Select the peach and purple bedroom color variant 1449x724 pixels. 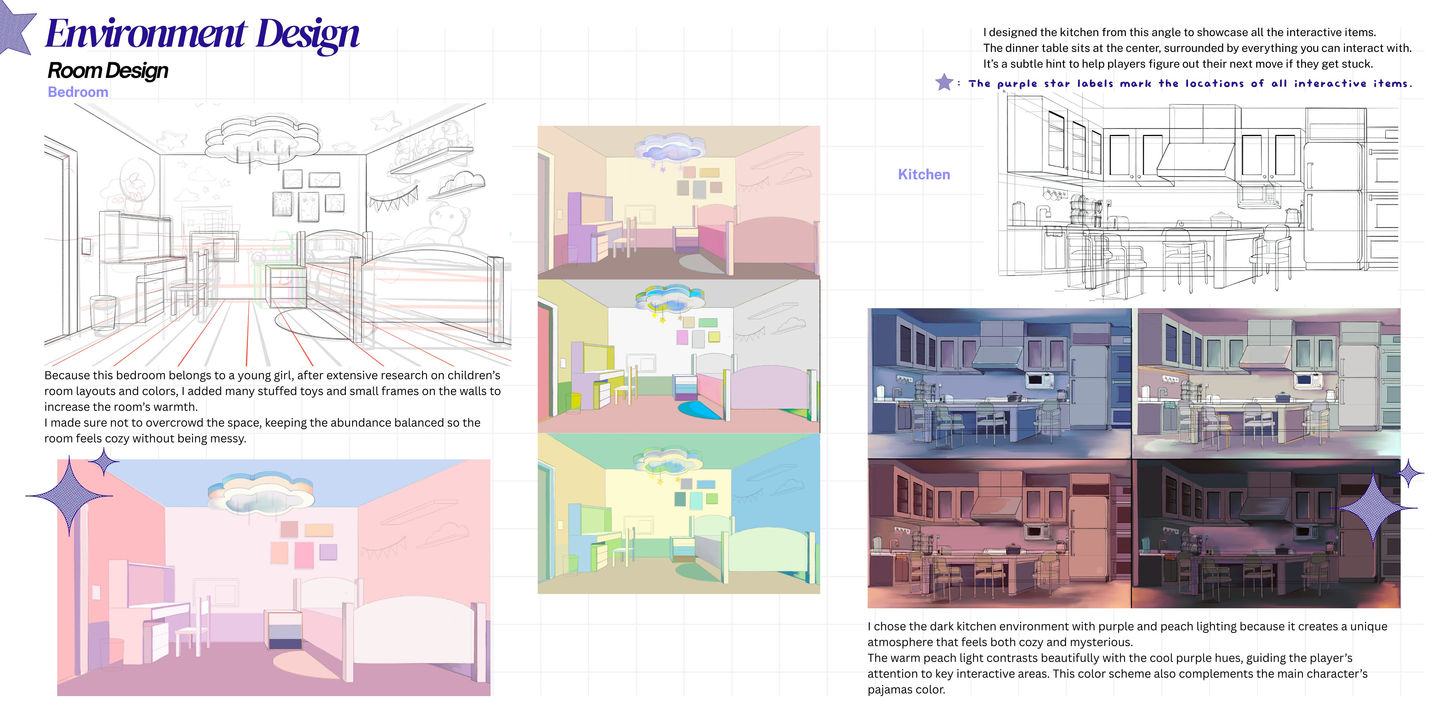coord(679,201)
